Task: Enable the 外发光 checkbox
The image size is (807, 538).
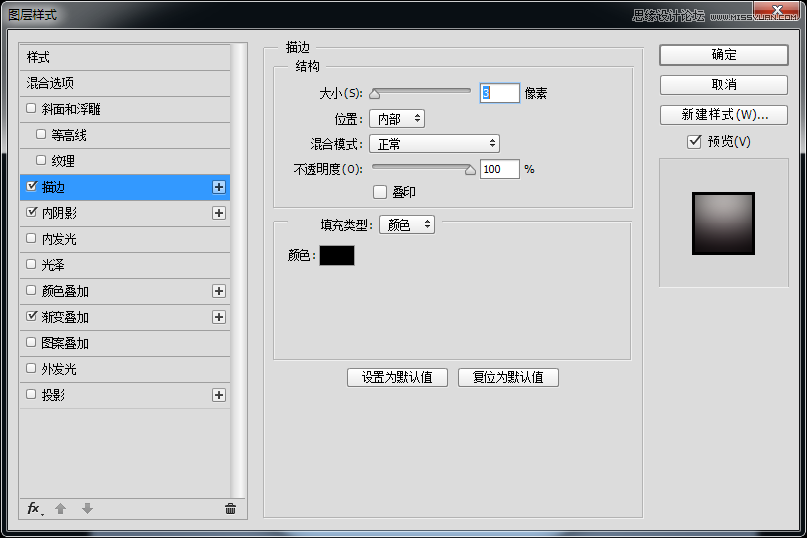Action: click(x=31, y=368)
